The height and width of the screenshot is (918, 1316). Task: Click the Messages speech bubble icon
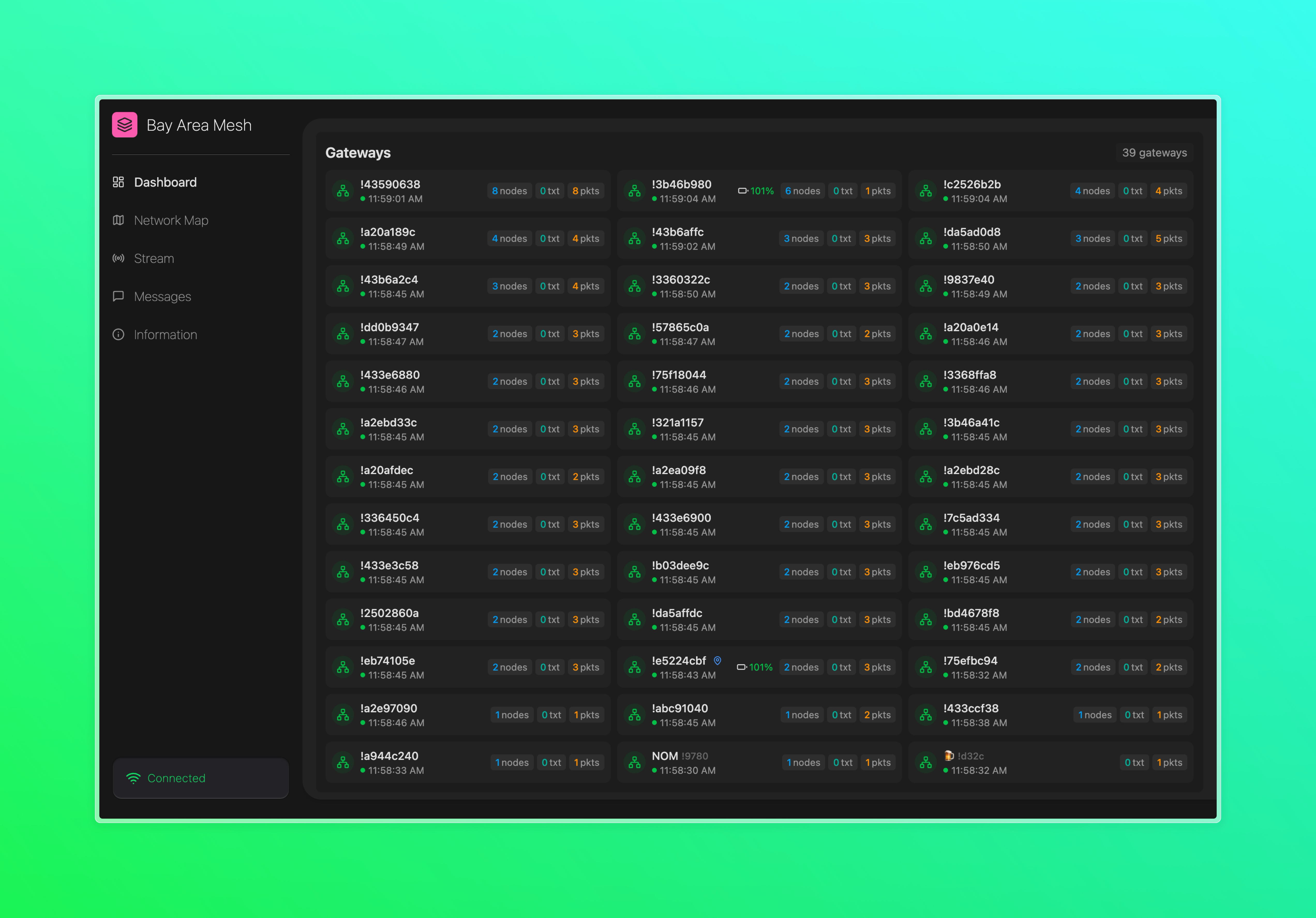point(119,297)
